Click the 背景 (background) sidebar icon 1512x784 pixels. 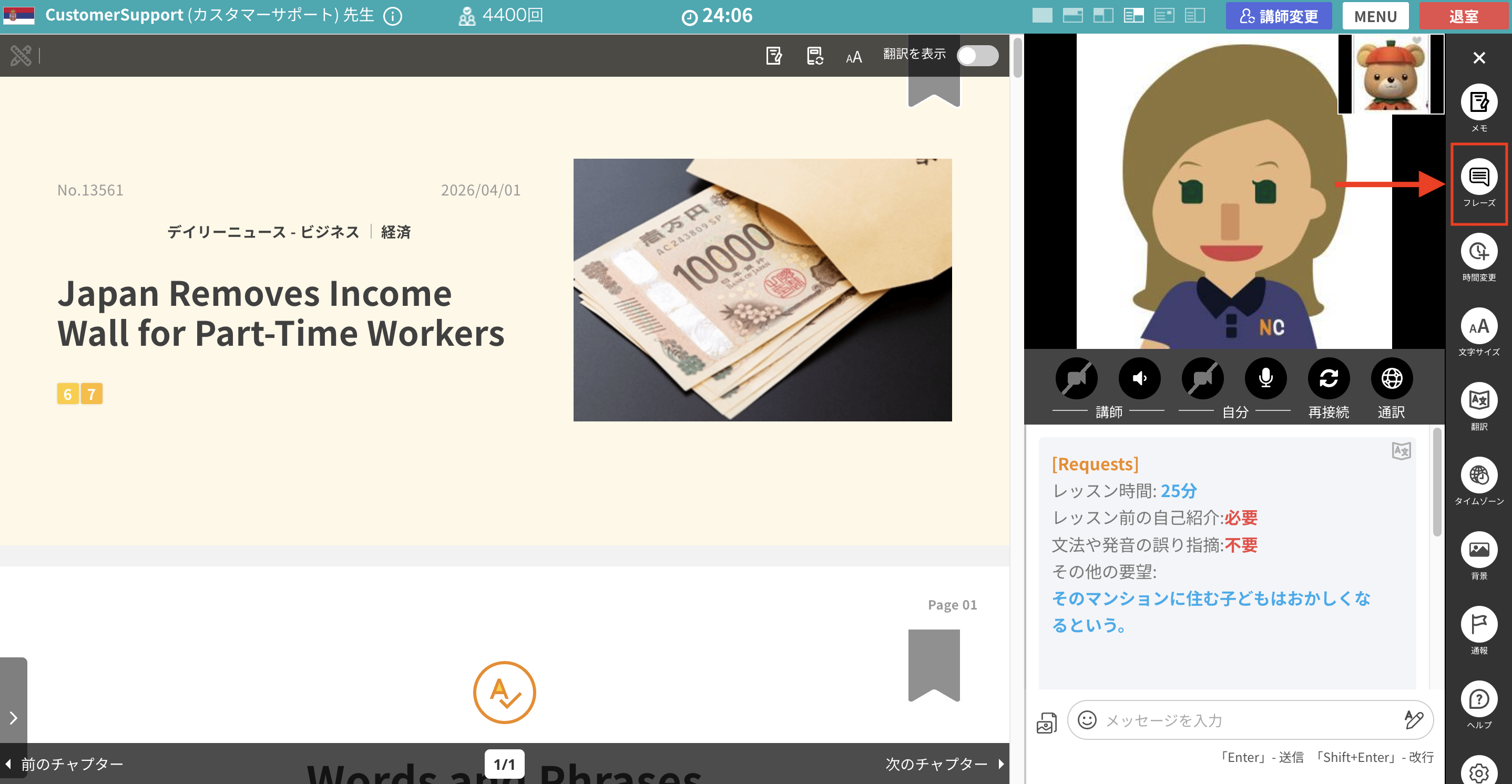coord(1478,550)
